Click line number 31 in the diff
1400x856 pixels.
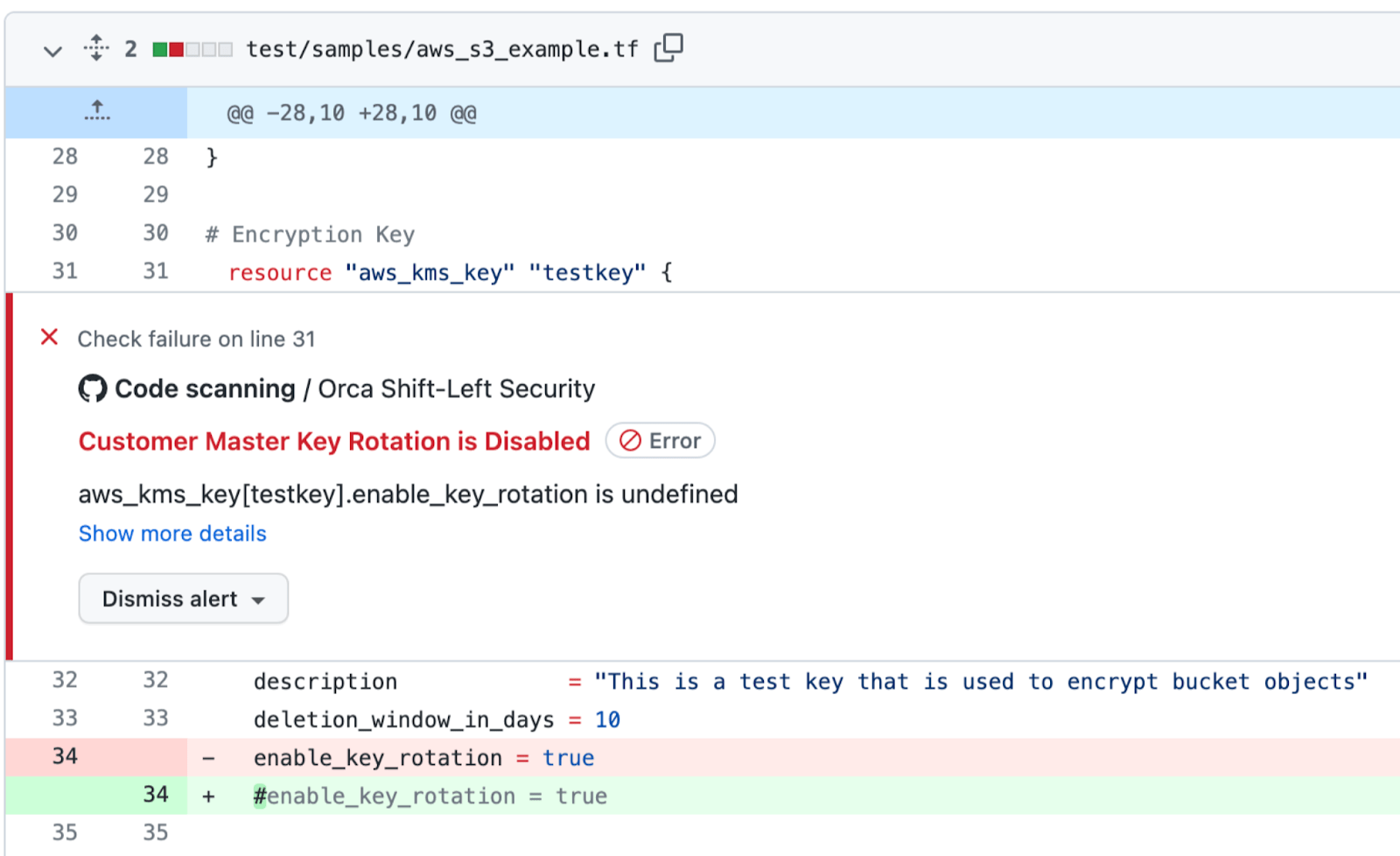click(65, 271)
